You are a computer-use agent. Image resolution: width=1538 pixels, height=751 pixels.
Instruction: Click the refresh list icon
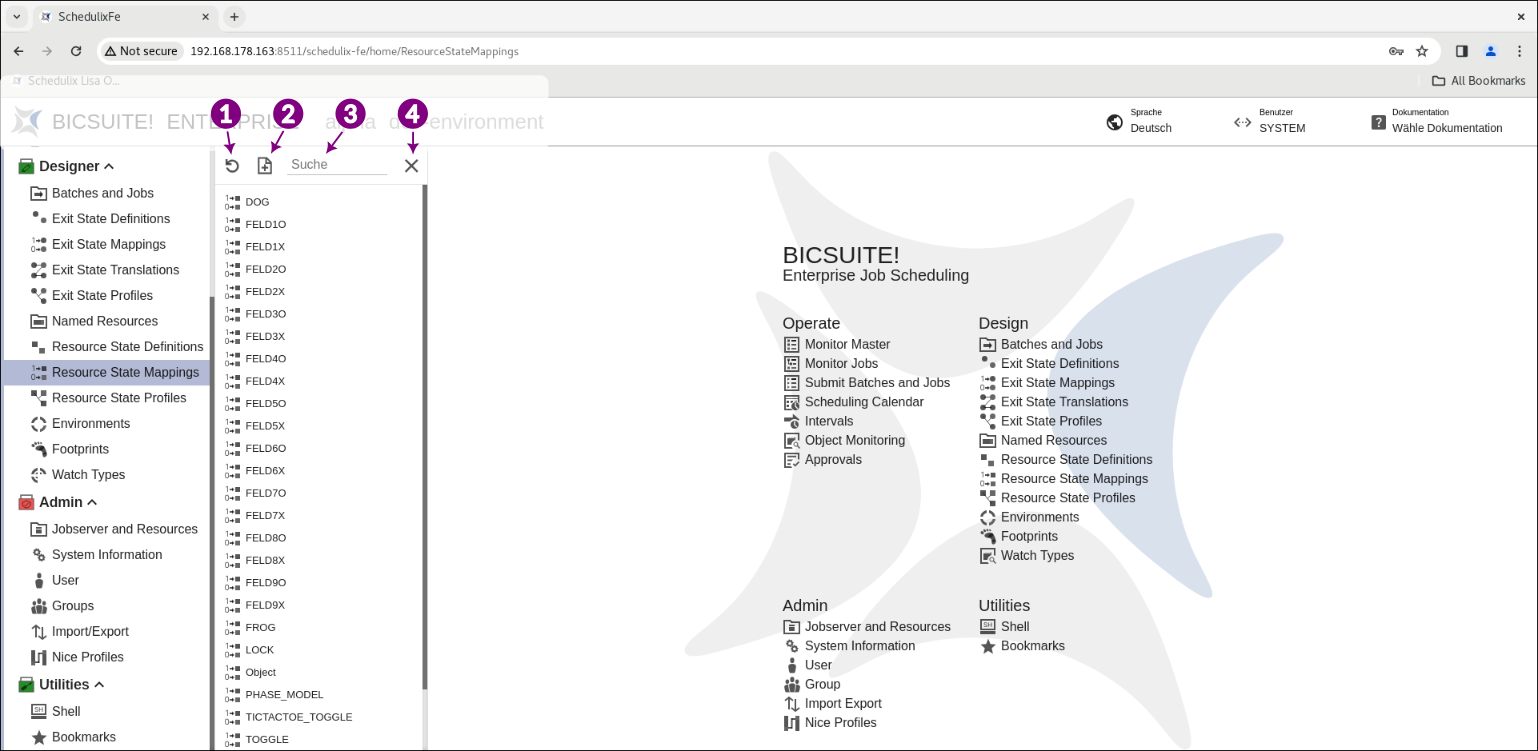pyautogui.click(x=232, y=166)
